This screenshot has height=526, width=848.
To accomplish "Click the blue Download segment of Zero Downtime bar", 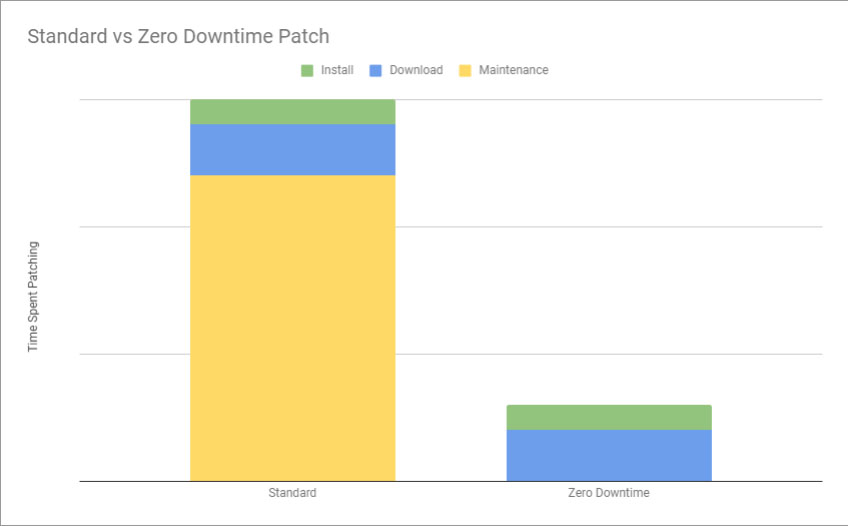I will point(609,455).
